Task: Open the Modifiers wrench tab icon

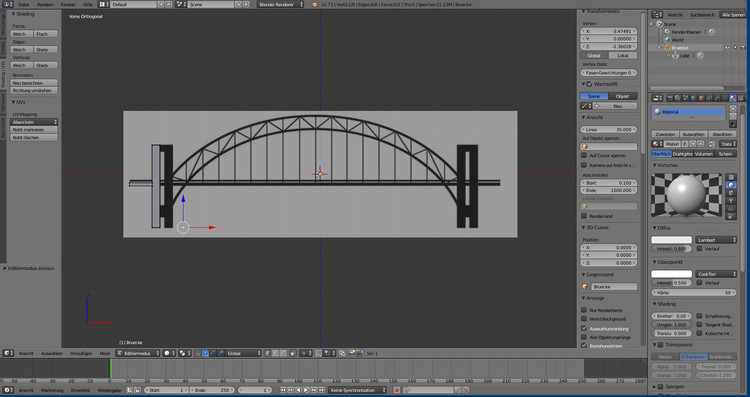Action: tap(717, 98)
